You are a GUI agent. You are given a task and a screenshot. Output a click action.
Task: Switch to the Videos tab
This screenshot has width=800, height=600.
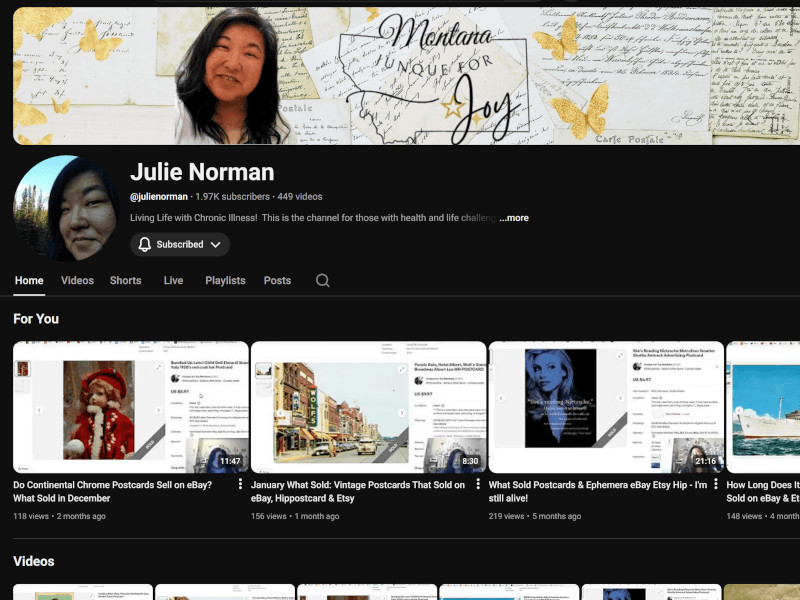(x=77, y=280)
